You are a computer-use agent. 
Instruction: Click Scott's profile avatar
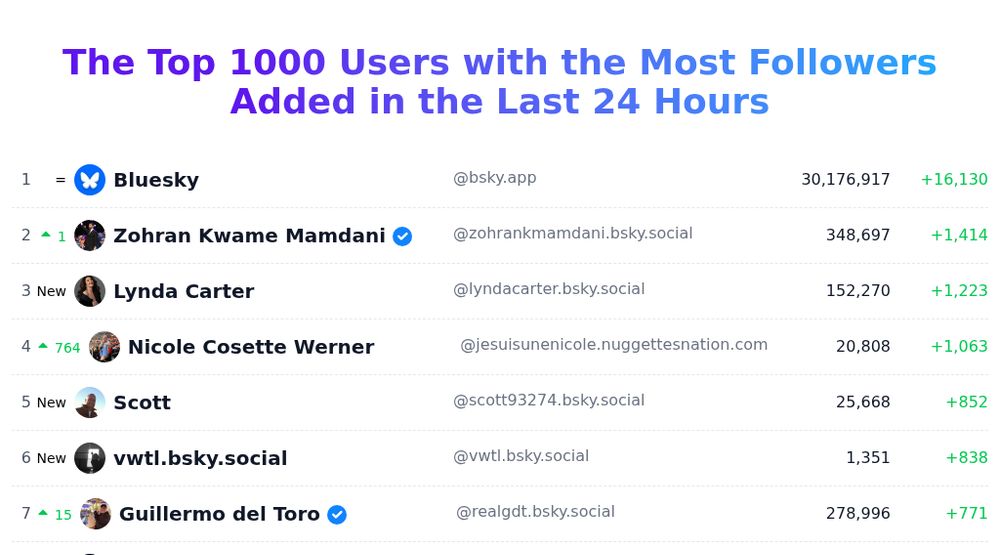(x=90, y=402)
